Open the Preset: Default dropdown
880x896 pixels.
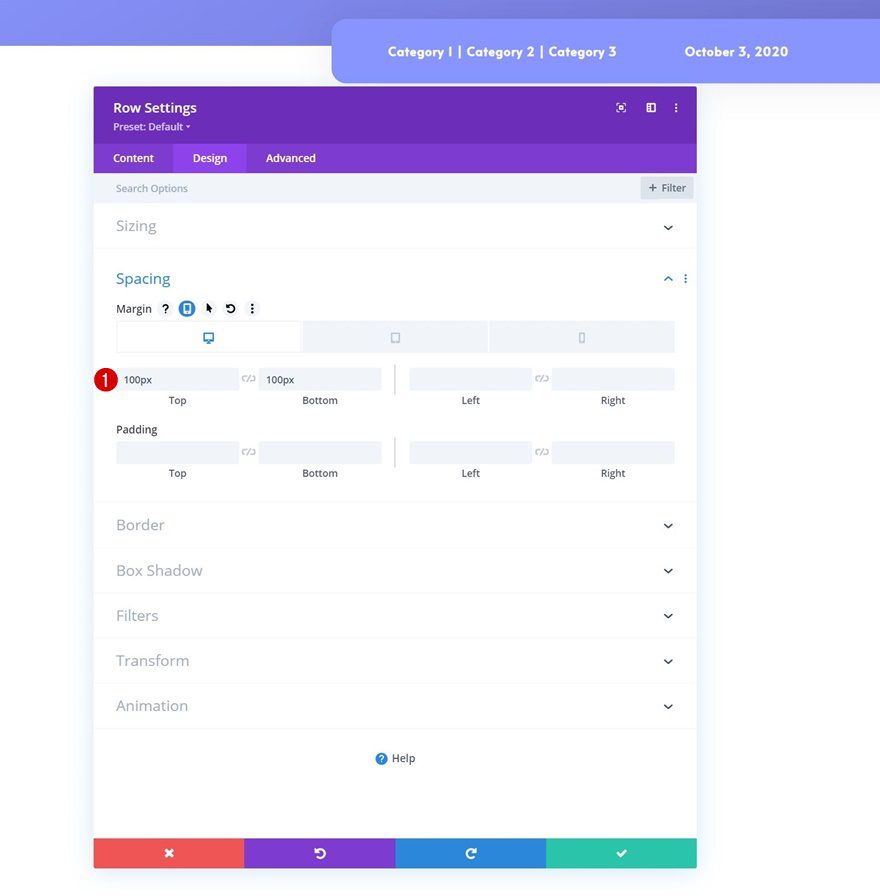click(x=151, y=126)
